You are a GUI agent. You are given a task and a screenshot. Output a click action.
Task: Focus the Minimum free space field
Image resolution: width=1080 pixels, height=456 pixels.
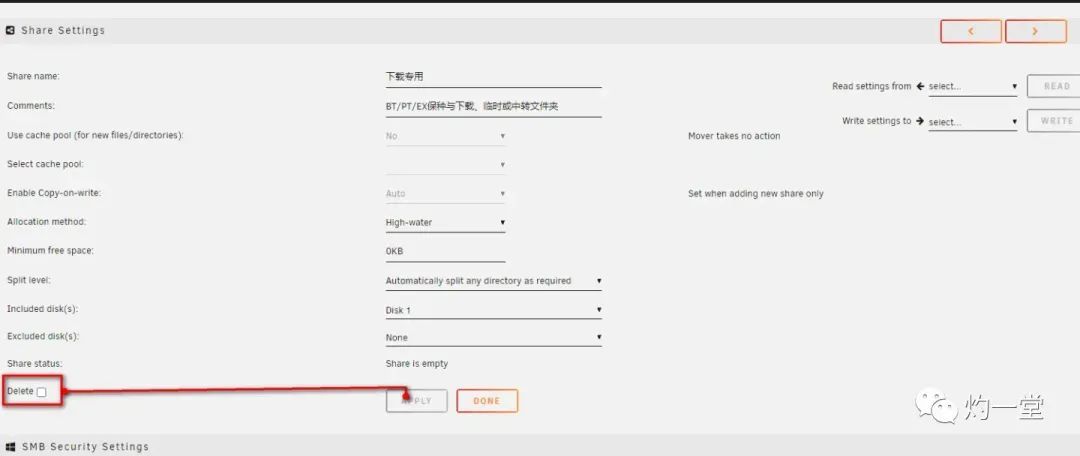445,251
